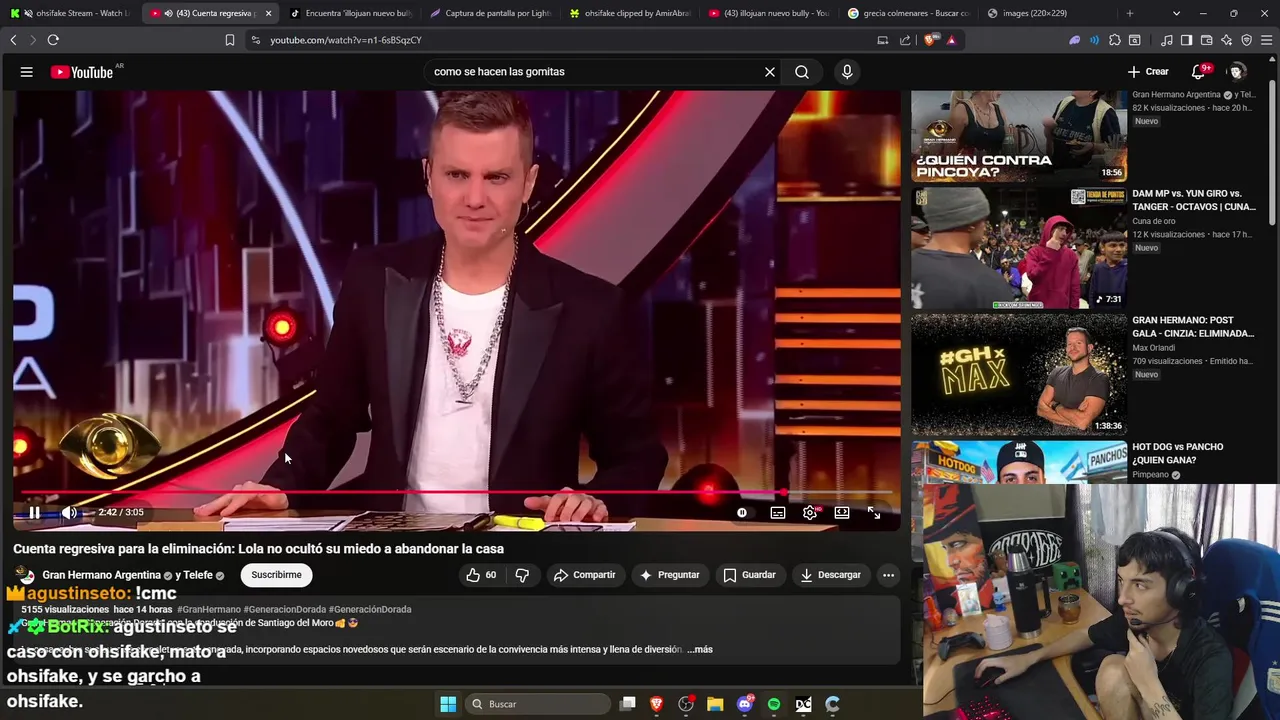
Task: Open a new browser tab
Action: 1130,13
